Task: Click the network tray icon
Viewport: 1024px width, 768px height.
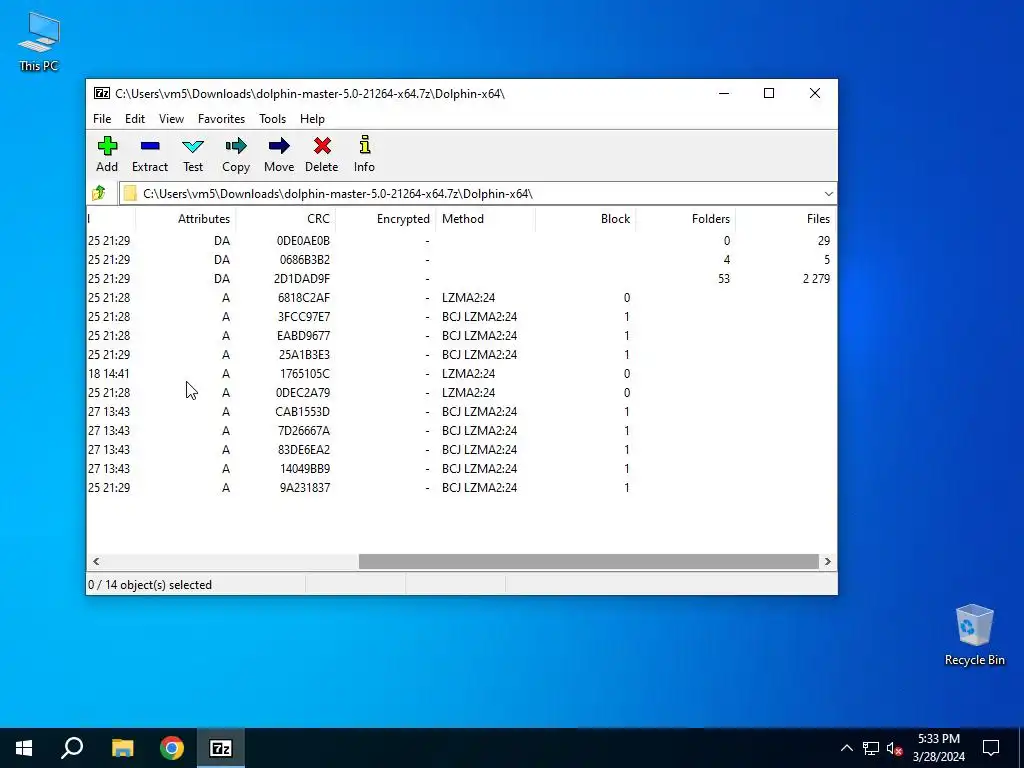Action: coord(871,748)
